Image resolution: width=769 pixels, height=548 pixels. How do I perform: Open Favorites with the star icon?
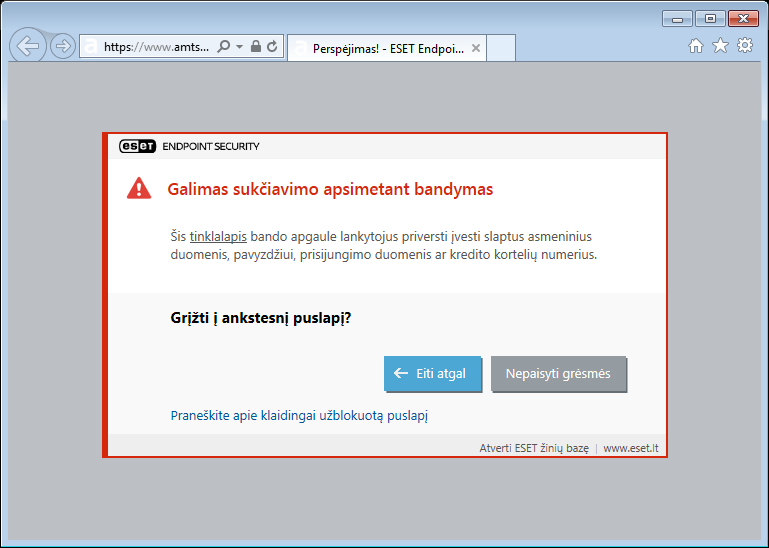pyautogui.click(x=720, y=46)
